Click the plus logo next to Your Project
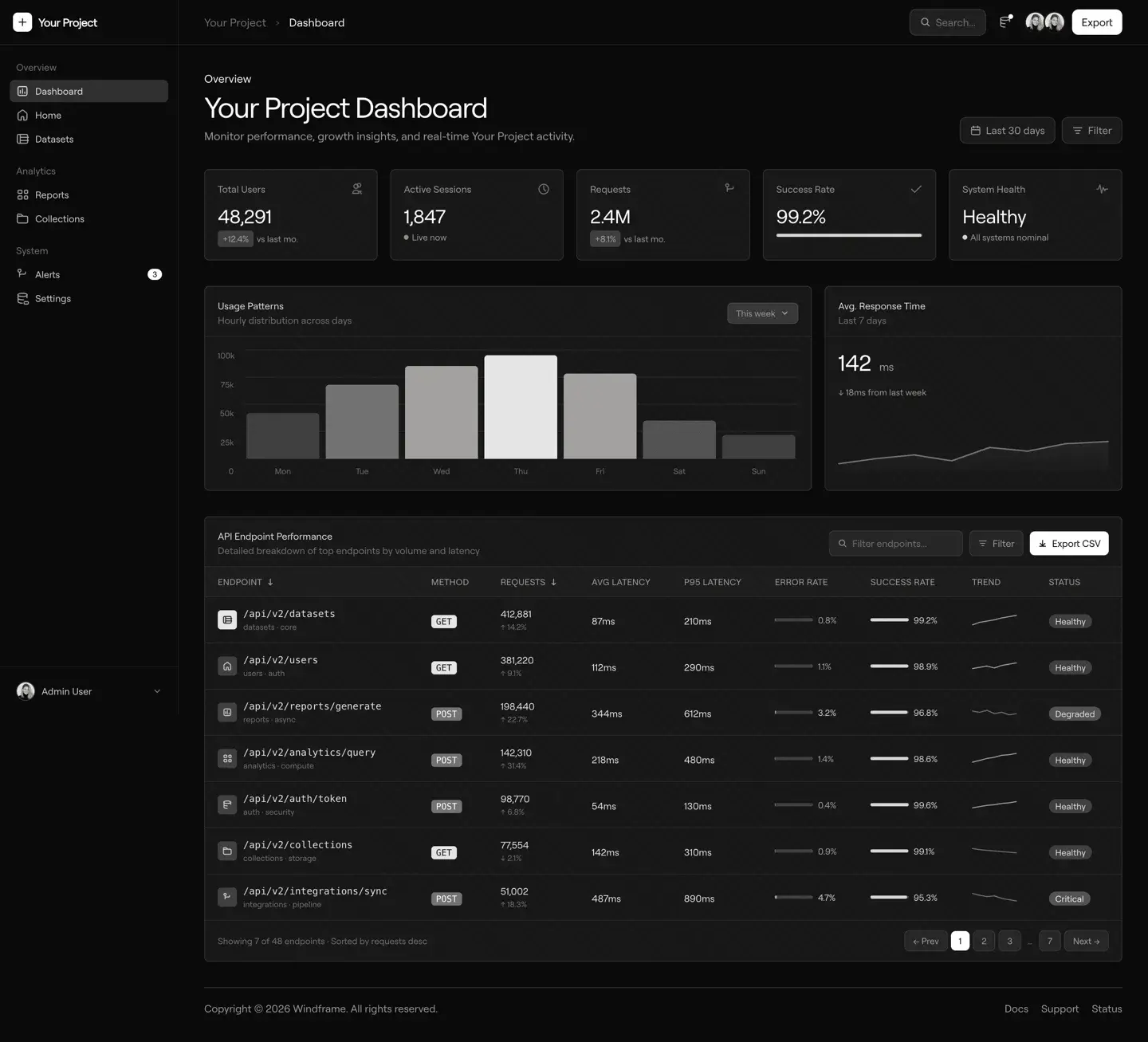Image resolution: width=1148 pixels, height=1042 pixels. (22, 22)
